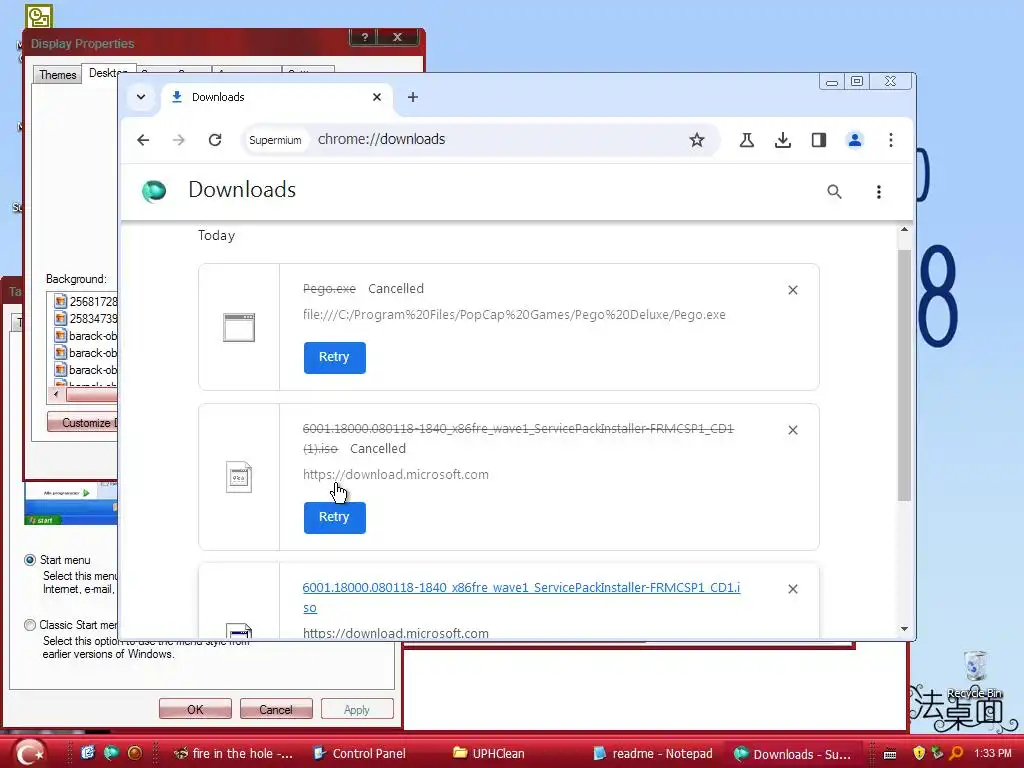1024x768 pixels.
Task: Click the background list scroll-left arrow
Action: 56,394
